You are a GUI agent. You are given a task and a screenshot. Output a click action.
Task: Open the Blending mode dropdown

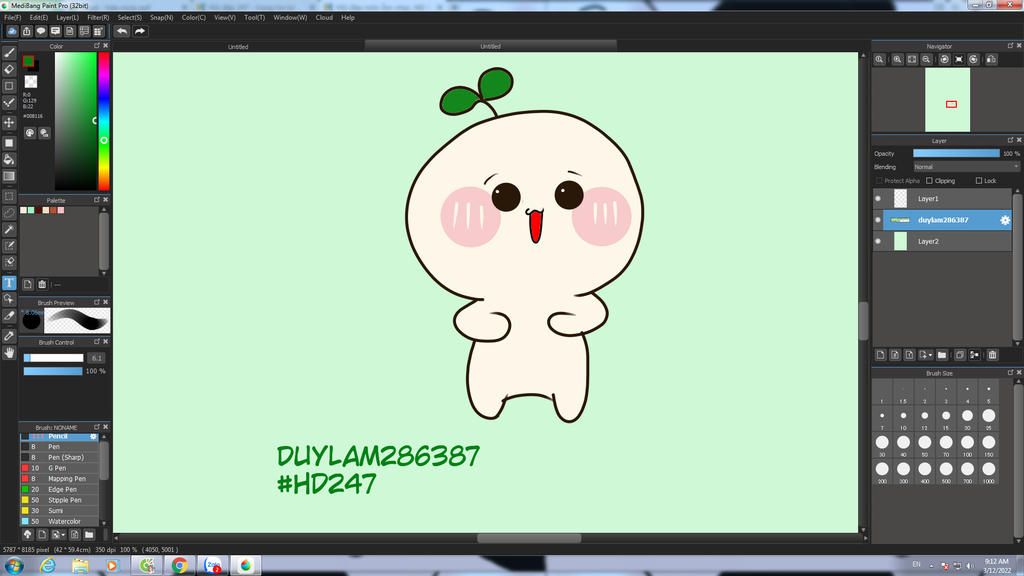pyautogui.click(x=966, y=167)
